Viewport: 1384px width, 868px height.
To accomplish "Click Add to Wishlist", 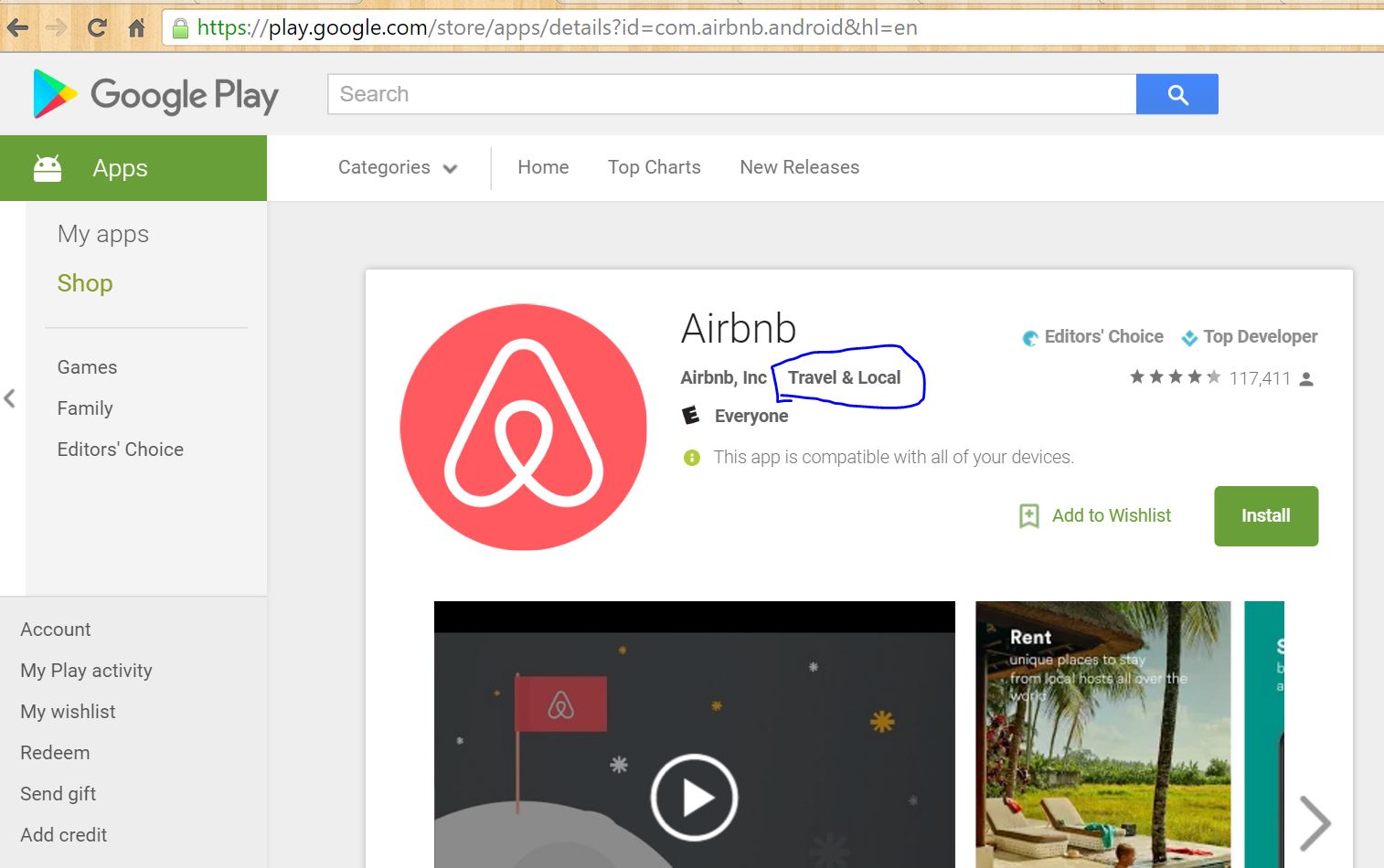I will pos(1112,515).
